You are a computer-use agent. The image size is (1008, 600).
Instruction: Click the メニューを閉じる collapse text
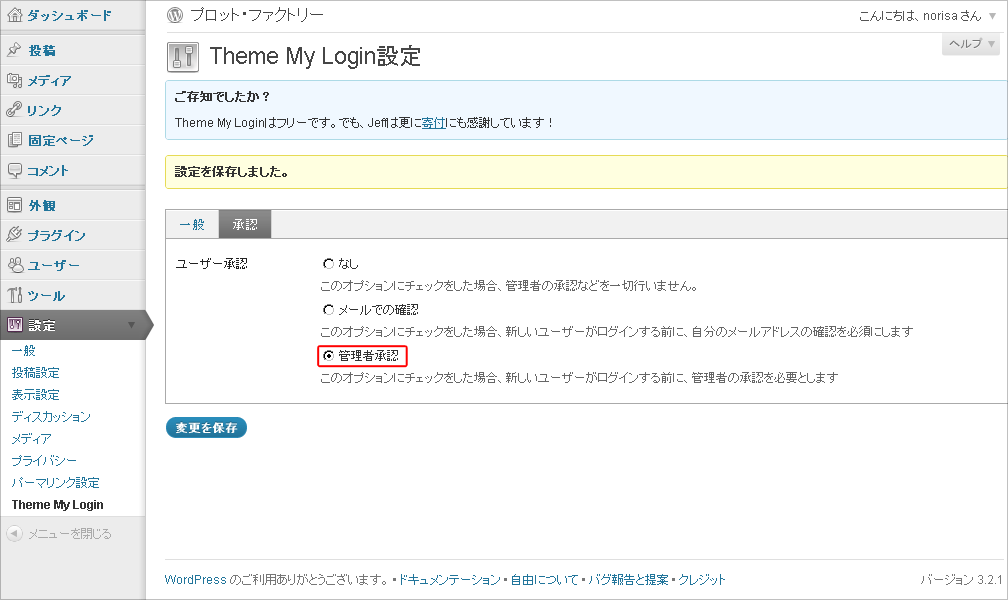point(69,534)
